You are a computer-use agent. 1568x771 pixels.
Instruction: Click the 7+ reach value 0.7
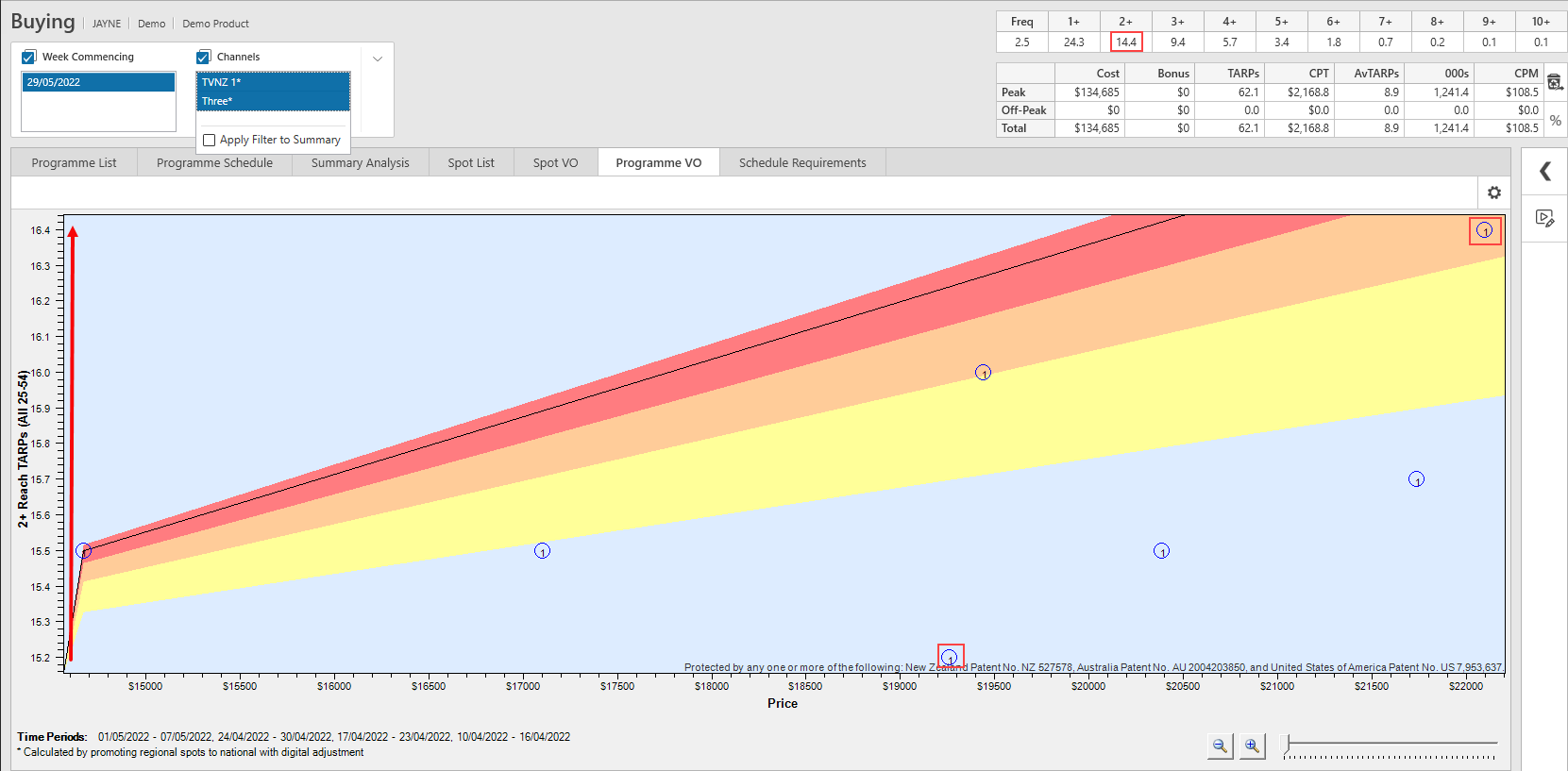(x=1385, y=42)
